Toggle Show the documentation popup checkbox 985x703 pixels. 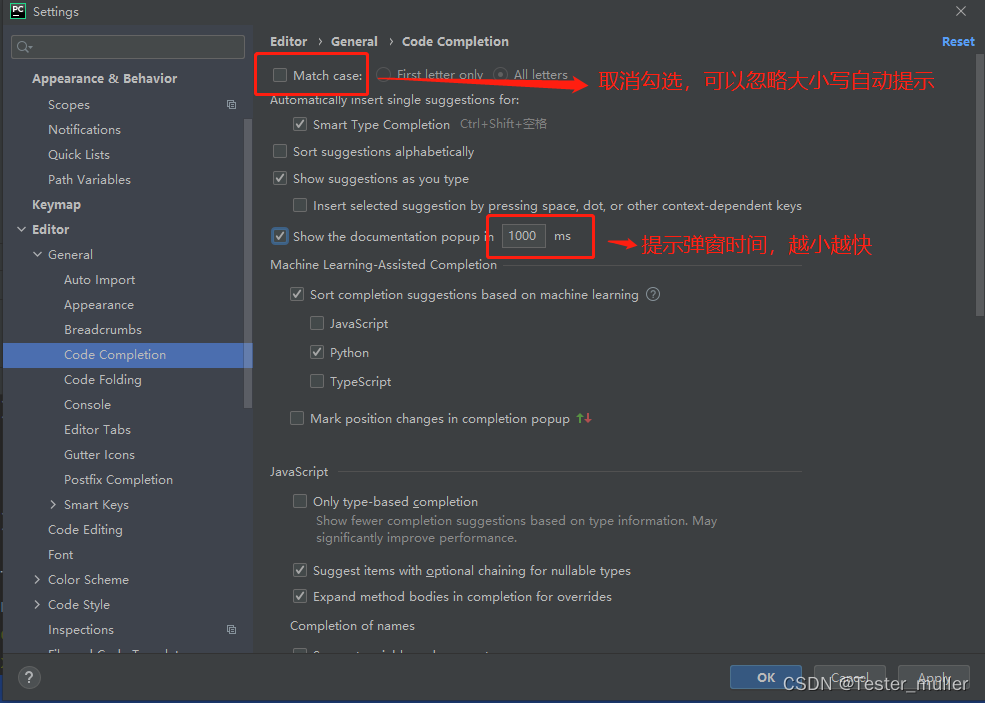[x=280, y=236]
